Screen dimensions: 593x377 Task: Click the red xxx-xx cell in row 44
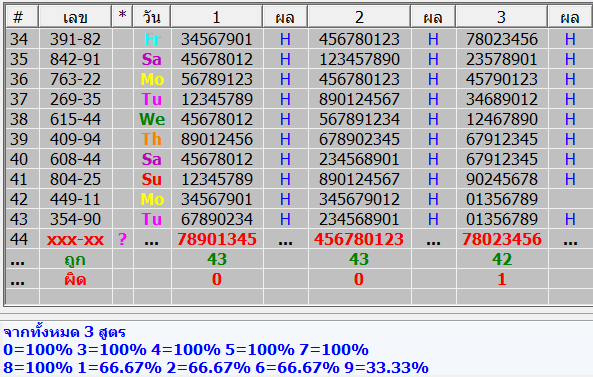[x=75, y=239]
